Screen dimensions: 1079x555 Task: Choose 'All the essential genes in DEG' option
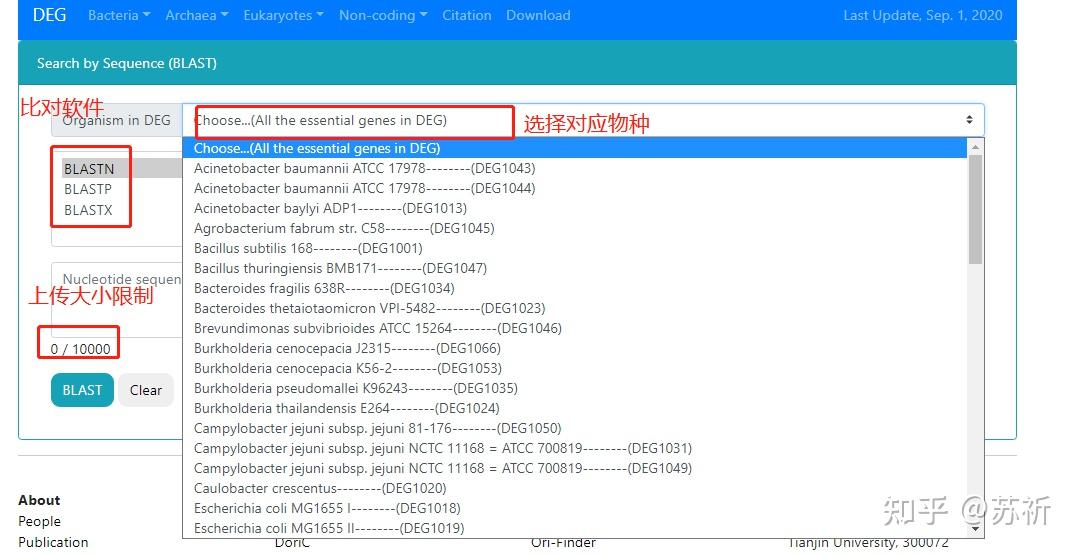[575, 148]
